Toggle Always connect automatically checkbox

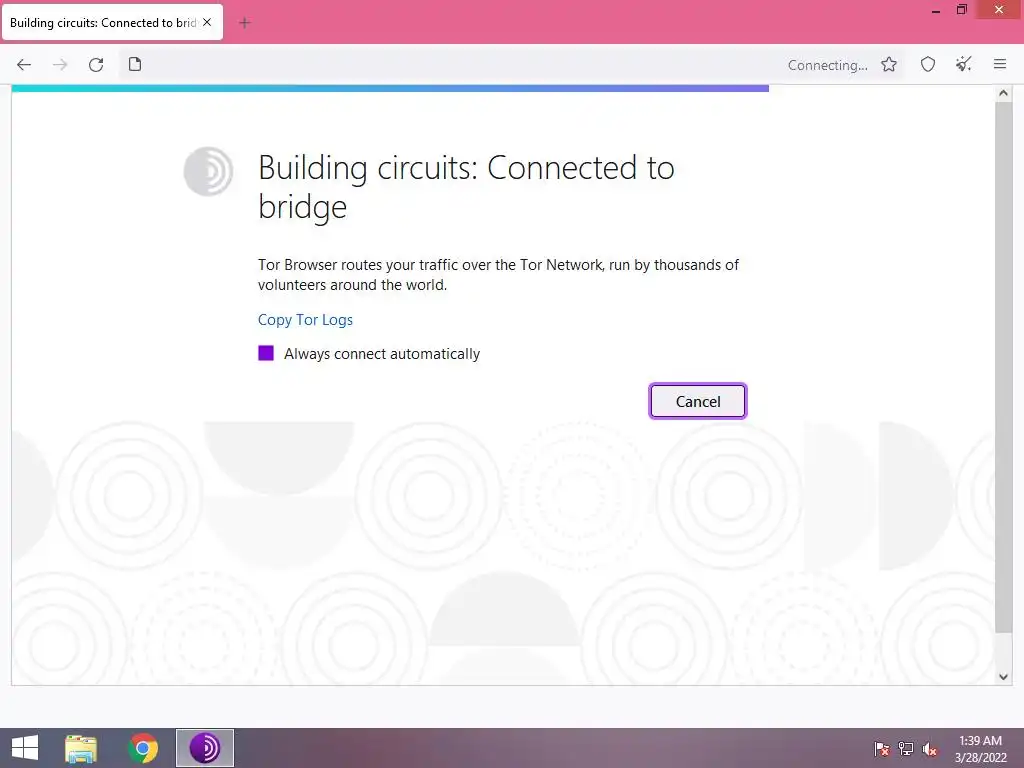[x=266, y=353]
